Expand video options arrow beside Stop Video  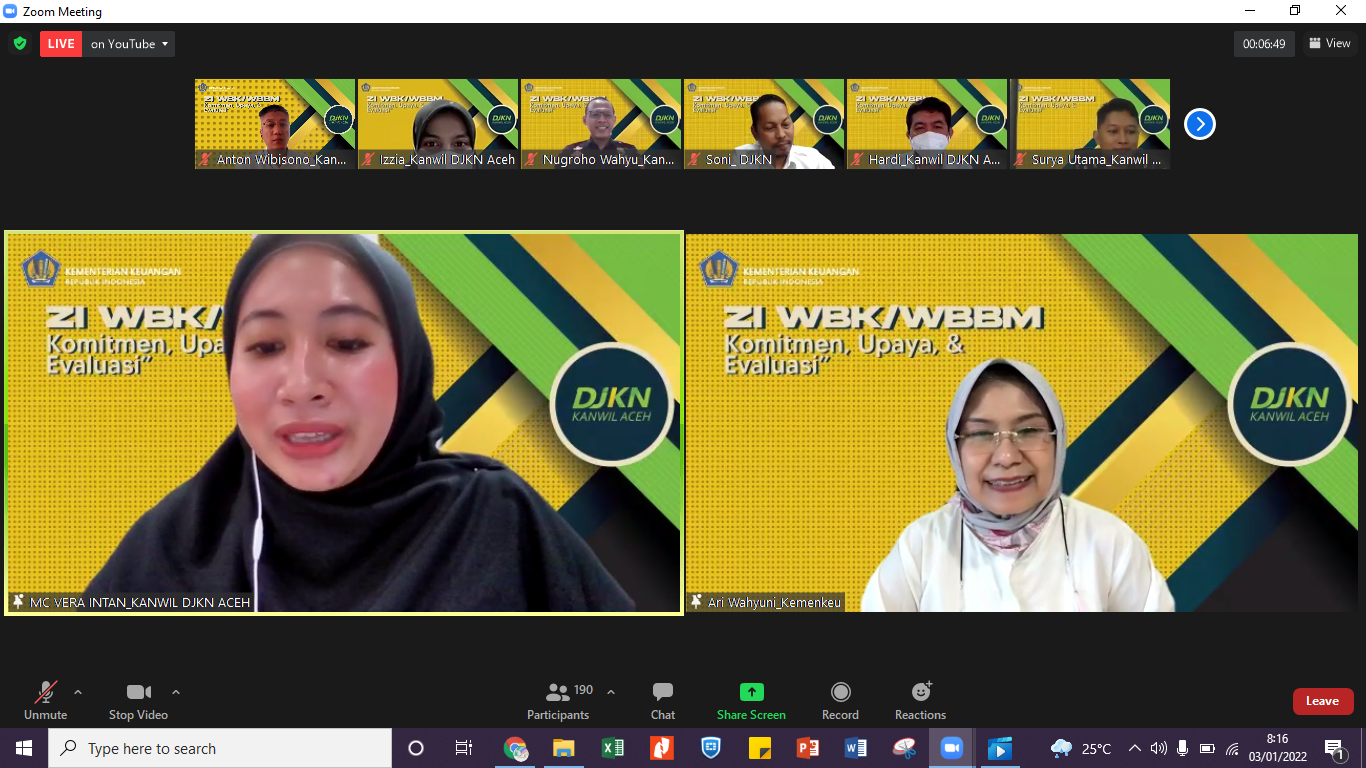(176, 692)
